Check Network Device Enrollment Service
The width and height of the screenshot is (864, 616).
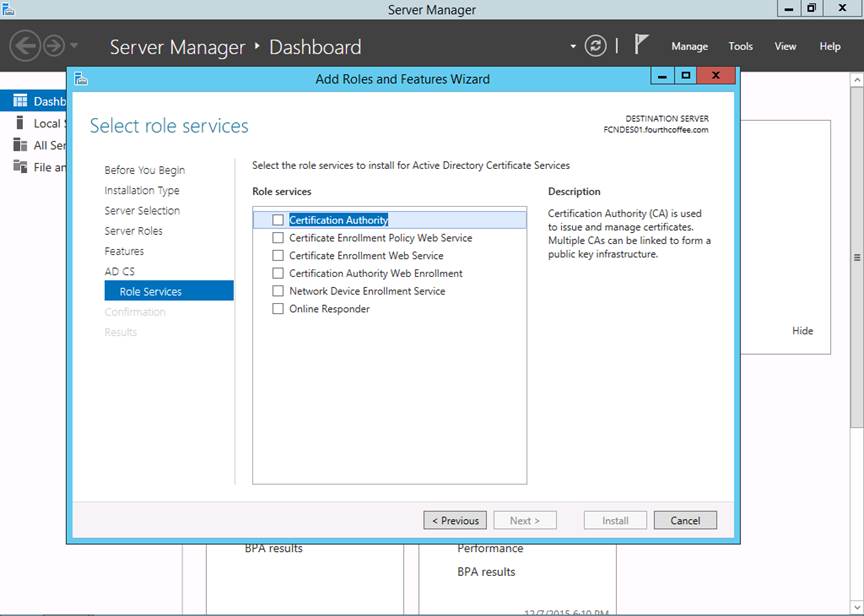pos(278,291)
